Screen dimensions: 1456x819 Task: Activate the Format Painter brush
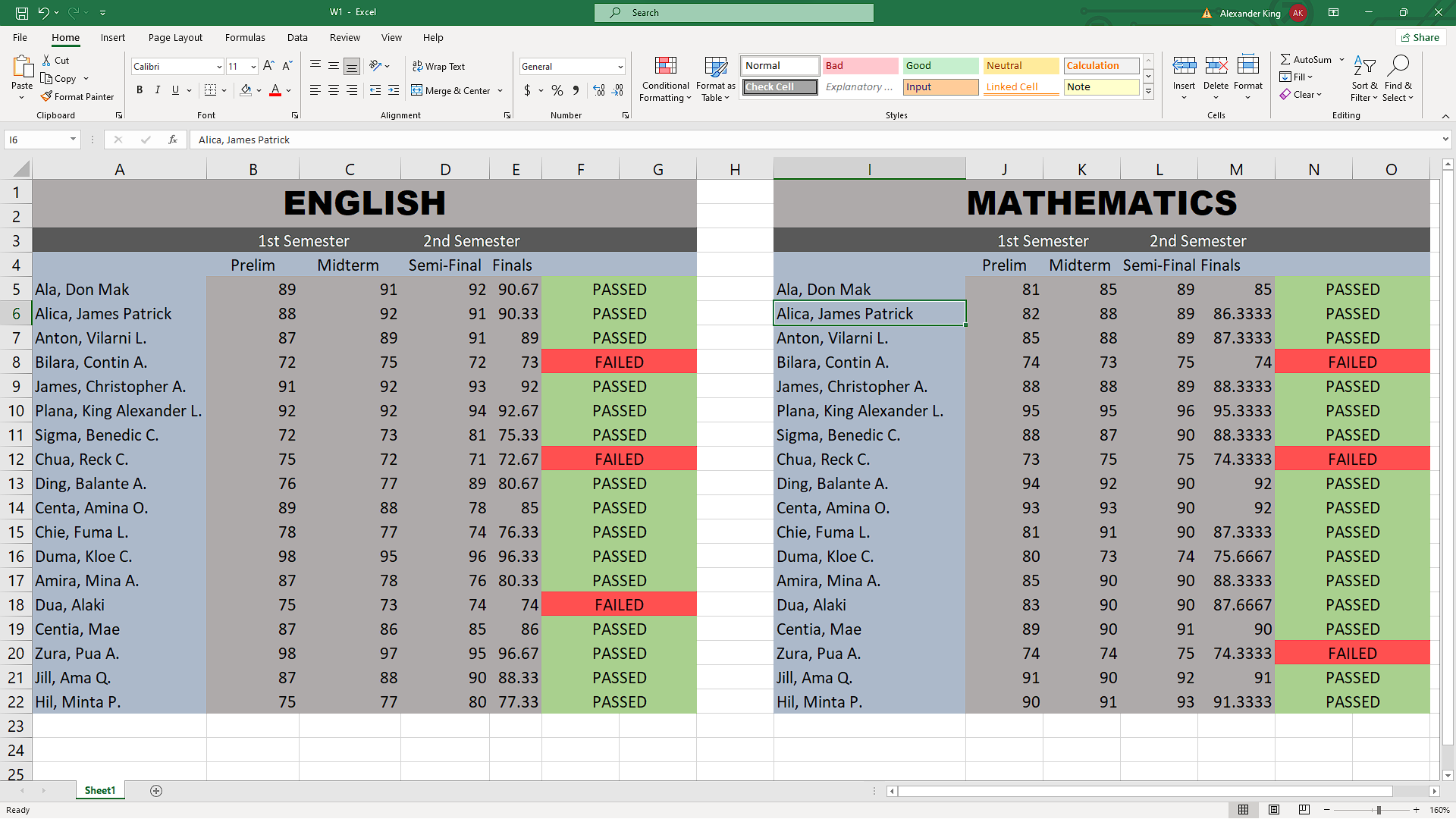point(46,97)
